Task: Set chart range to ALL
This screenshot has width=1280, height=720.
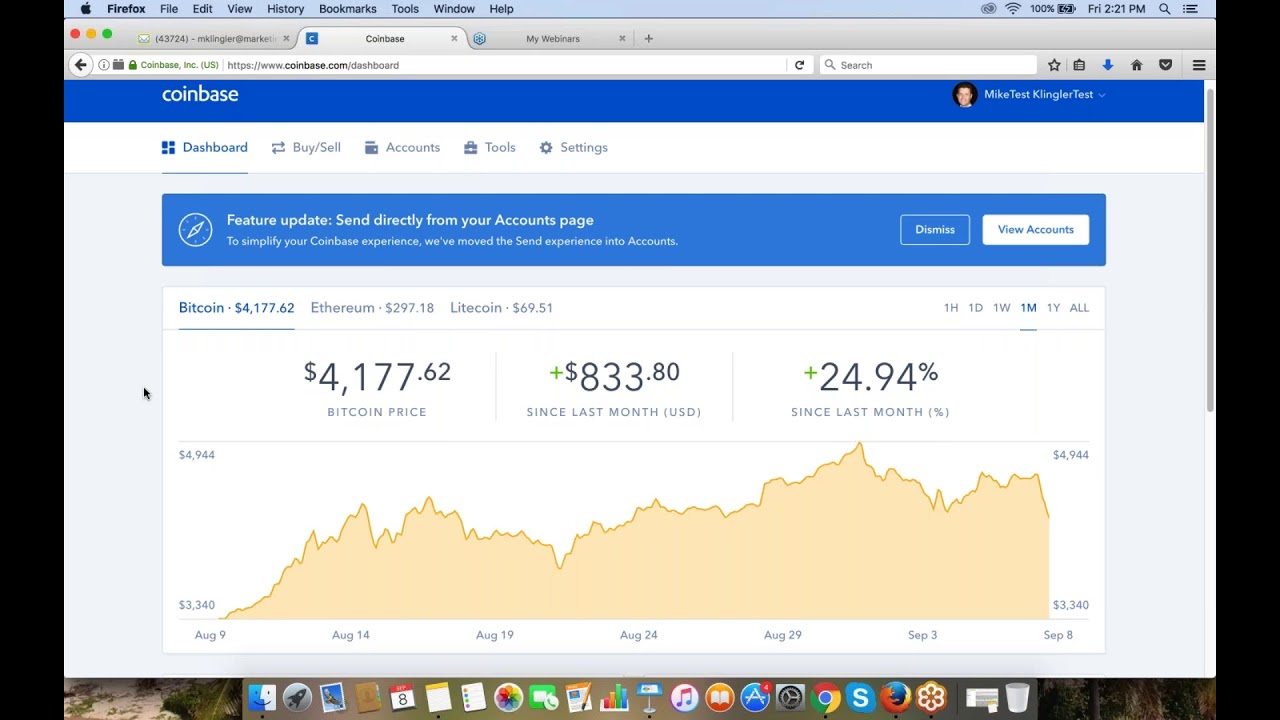Action: pos(1079,308)
